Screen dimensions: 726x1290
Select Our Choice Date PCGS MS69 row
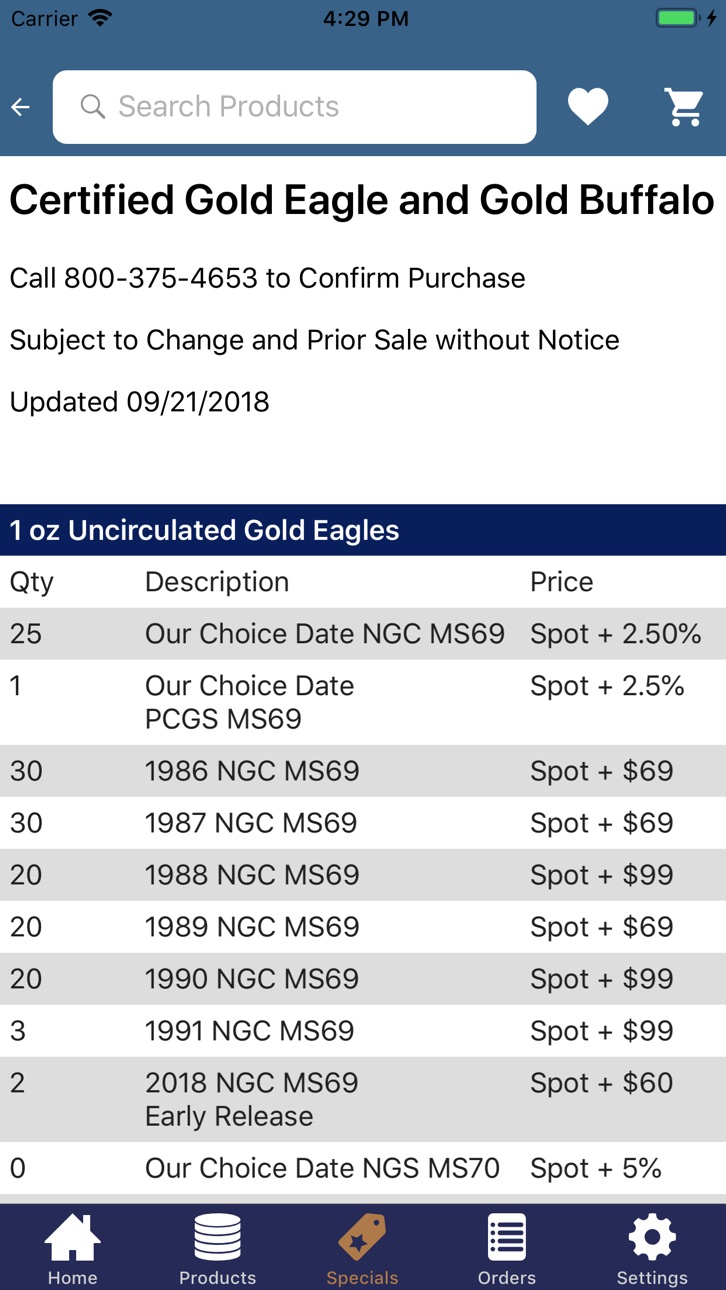coord(363,702)
